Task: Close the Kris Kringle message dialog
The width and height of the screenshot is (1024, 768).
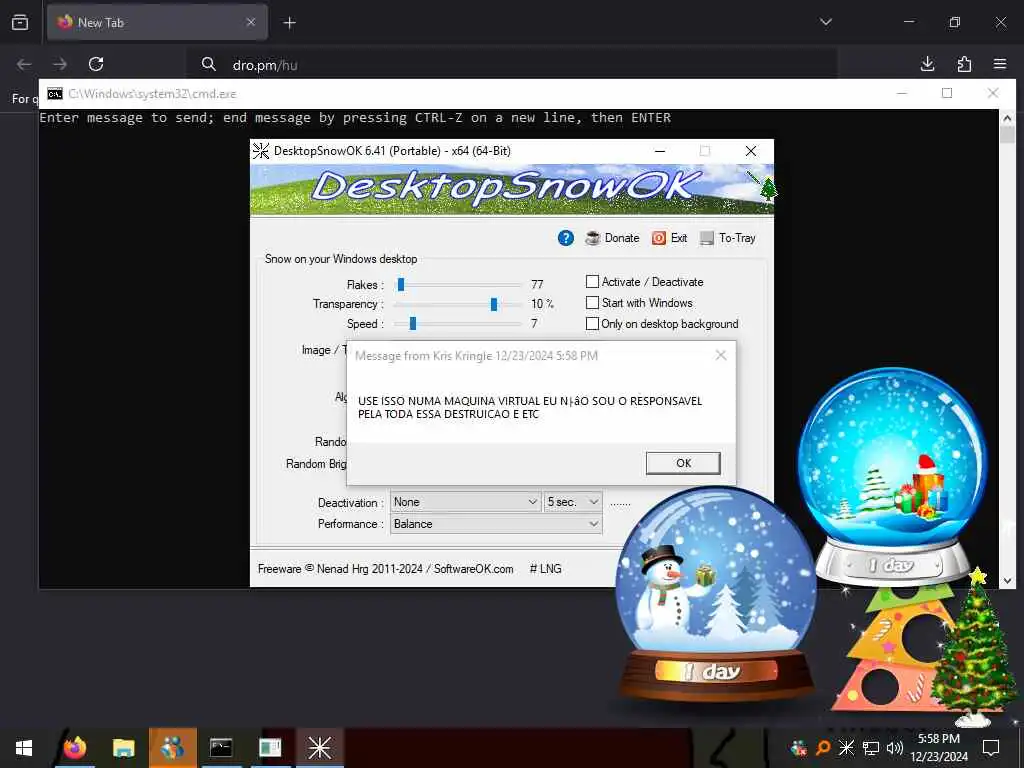Action: click(x=721, y=355)
